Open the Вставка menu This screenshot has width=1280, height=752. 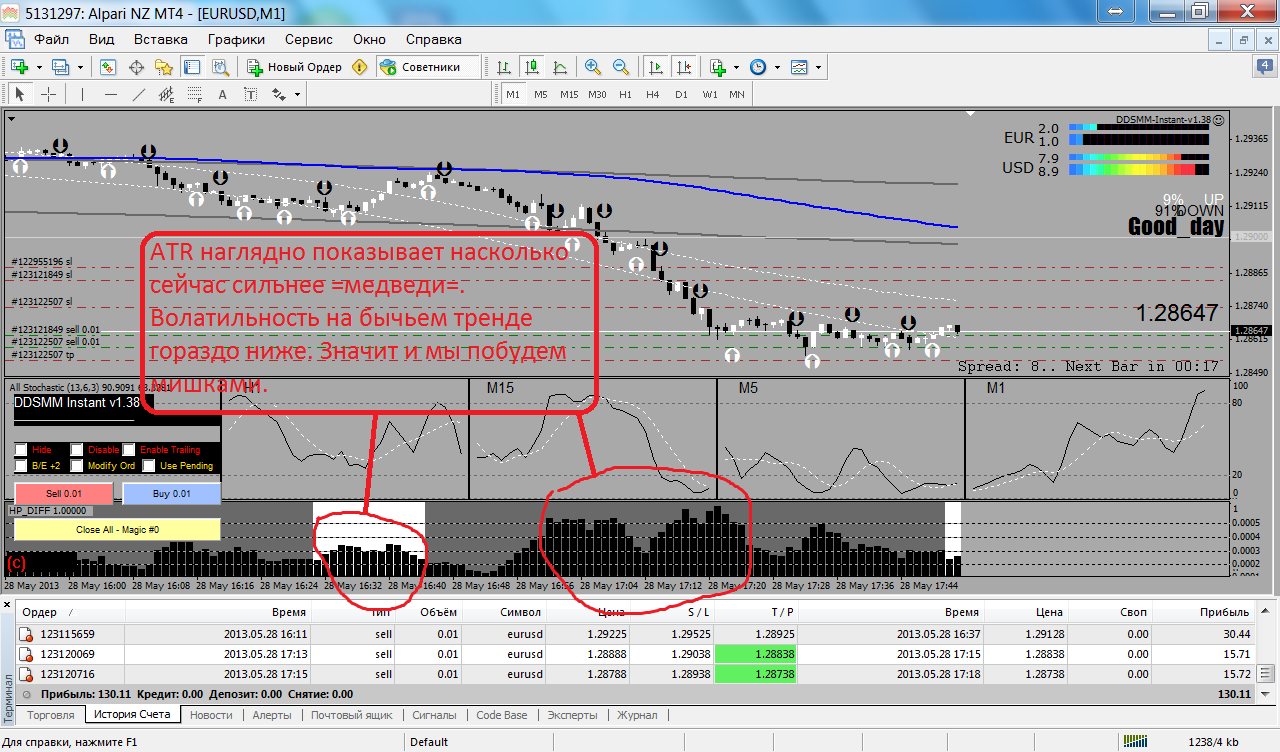pyautogui.click(x=161, y=40)
